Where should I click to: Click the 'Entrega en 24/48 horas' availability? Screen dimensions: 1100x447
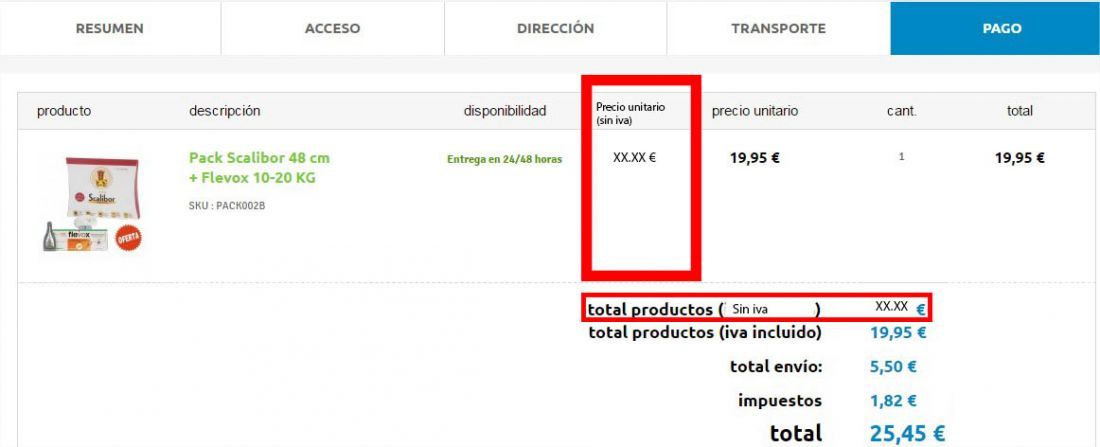504,159
